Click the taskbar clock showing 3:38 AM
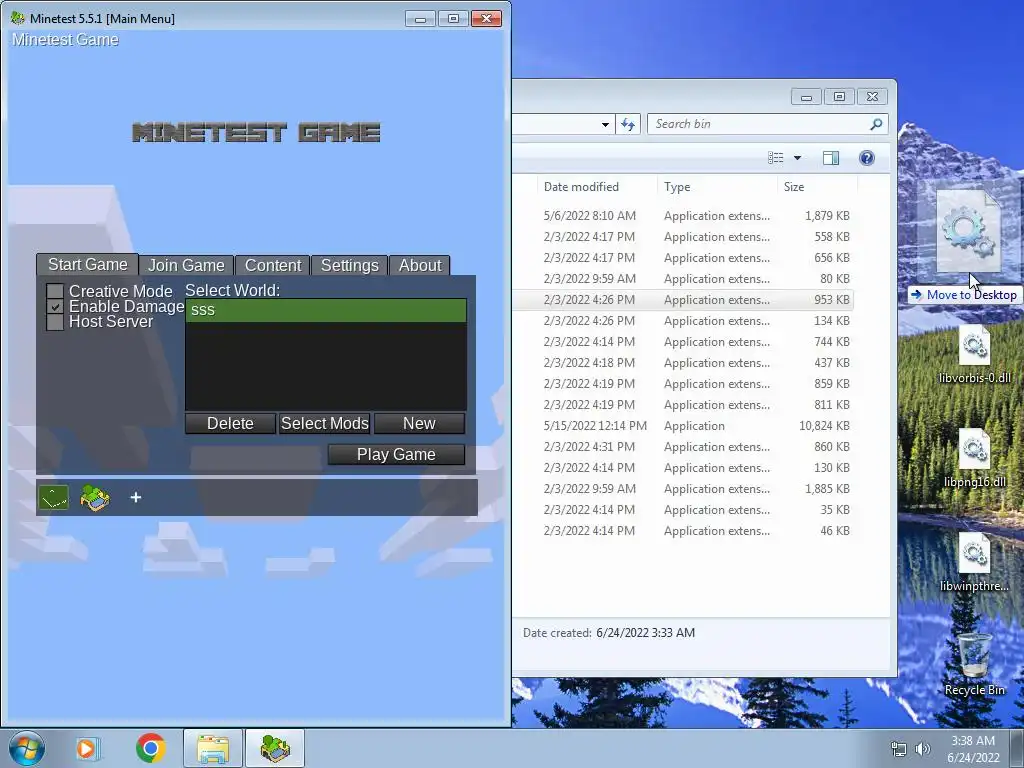Image resolution: width=1024 pixels, height=768 pixels. [973, 749]
